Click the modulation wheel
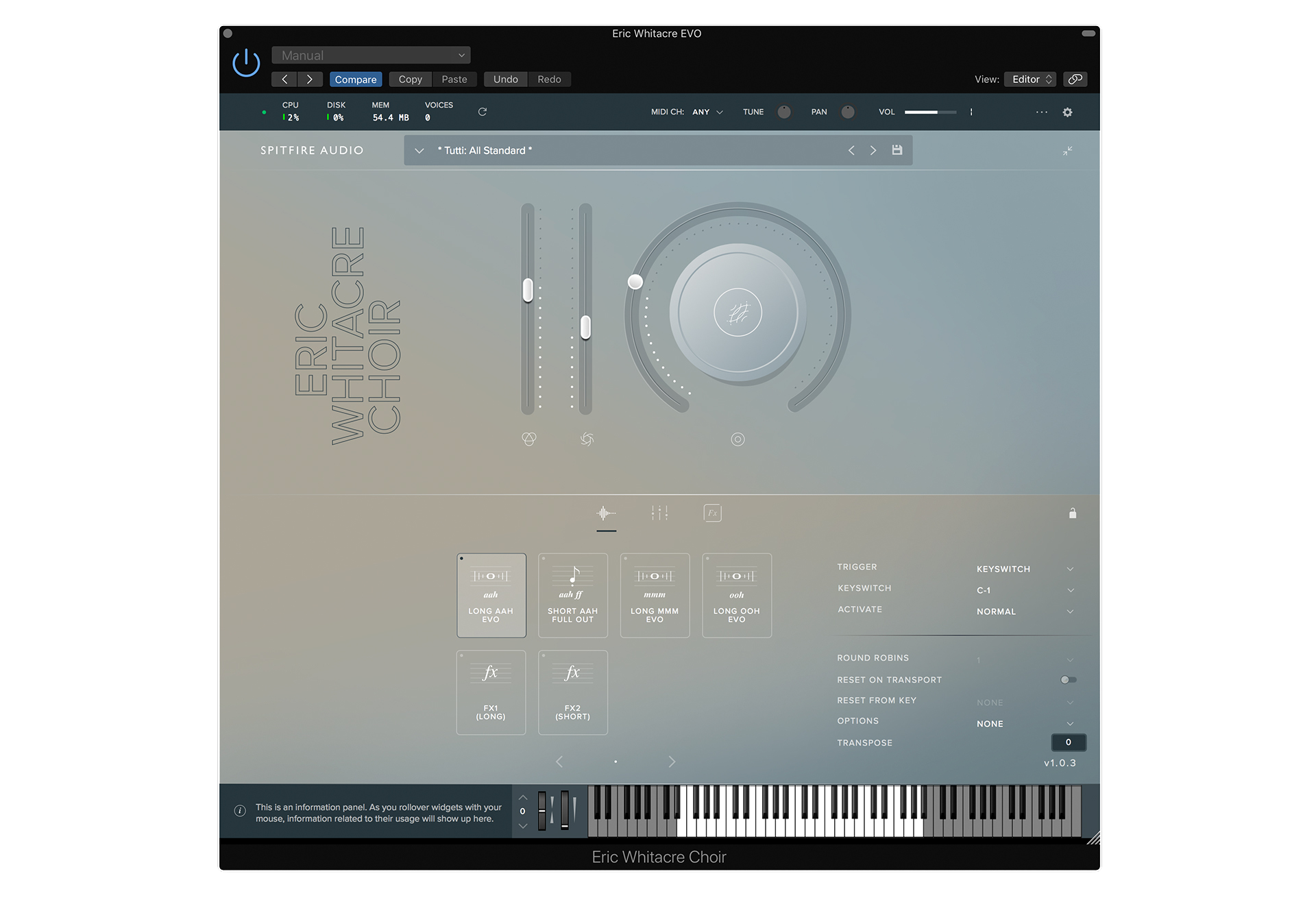 pyautogui.click(x=565, y=810)
